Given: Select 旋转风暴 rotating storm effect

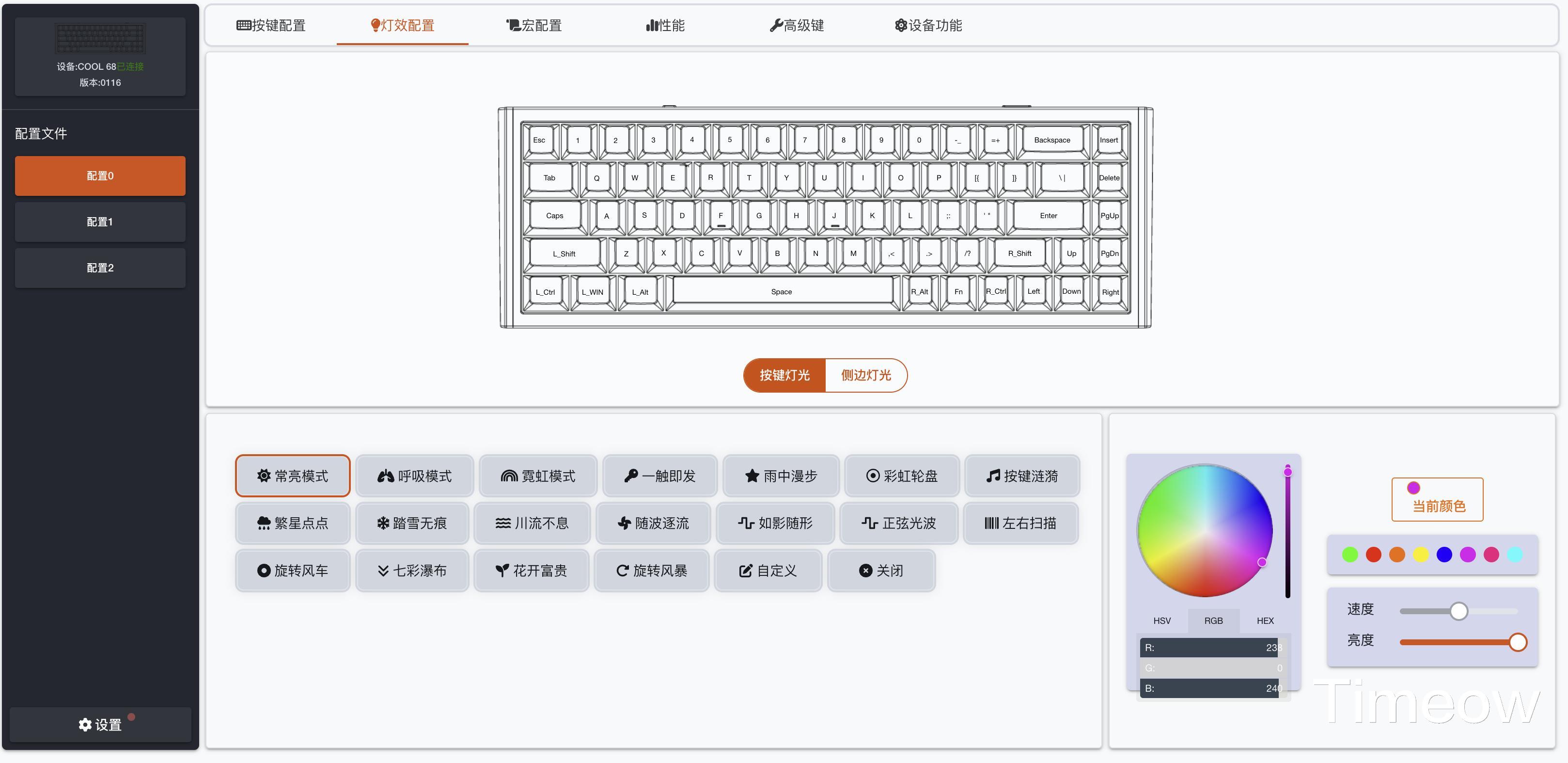Looking at the screenshot, I should (x=651, y=571).
